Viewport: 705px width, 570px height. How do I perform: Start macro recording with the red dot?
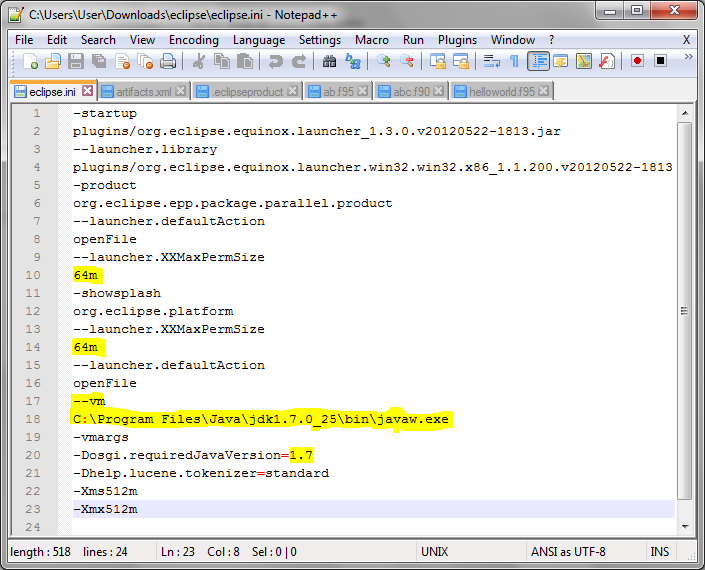(637, 61)
